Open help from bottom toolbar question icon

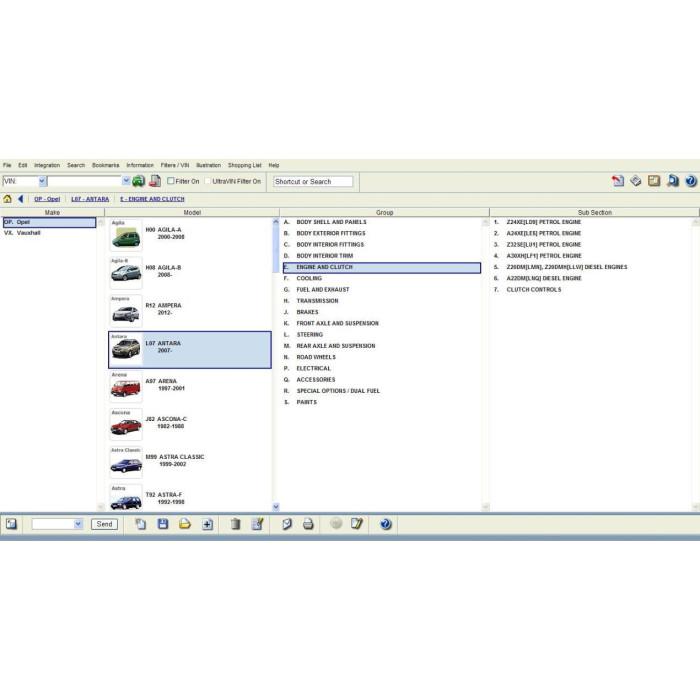[x=386, y=524]
